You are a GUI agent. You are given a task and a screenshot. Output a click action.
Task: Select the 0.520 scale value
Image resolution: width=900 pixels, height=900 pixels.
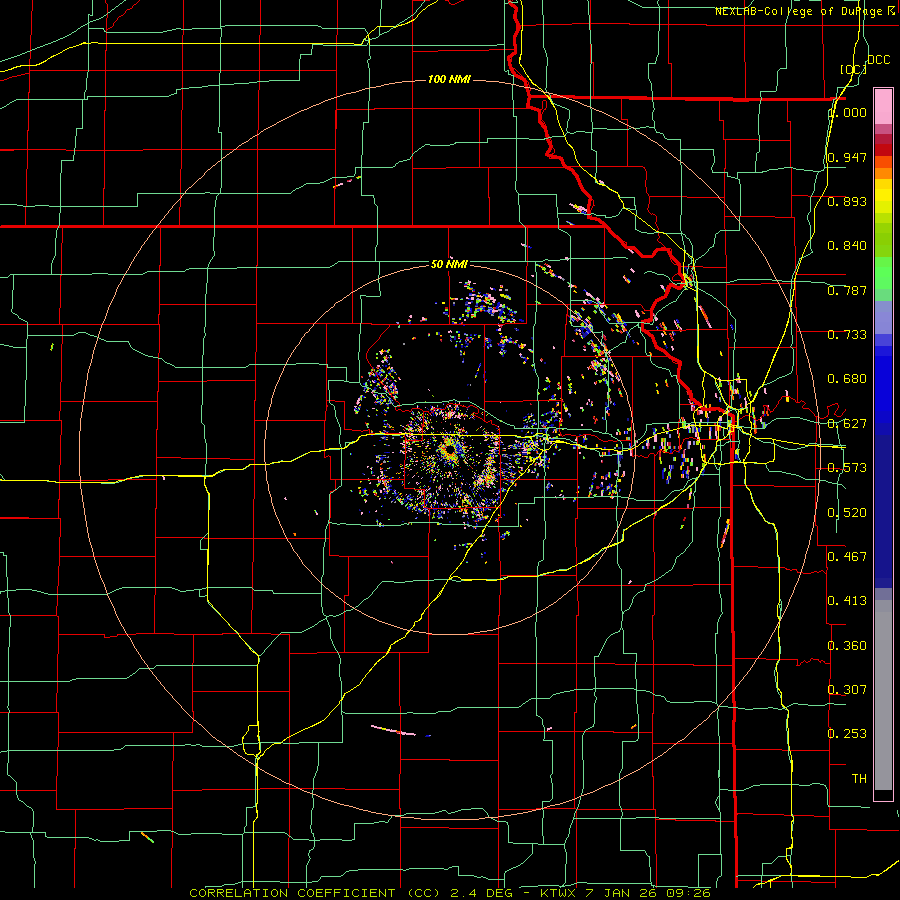847,513
